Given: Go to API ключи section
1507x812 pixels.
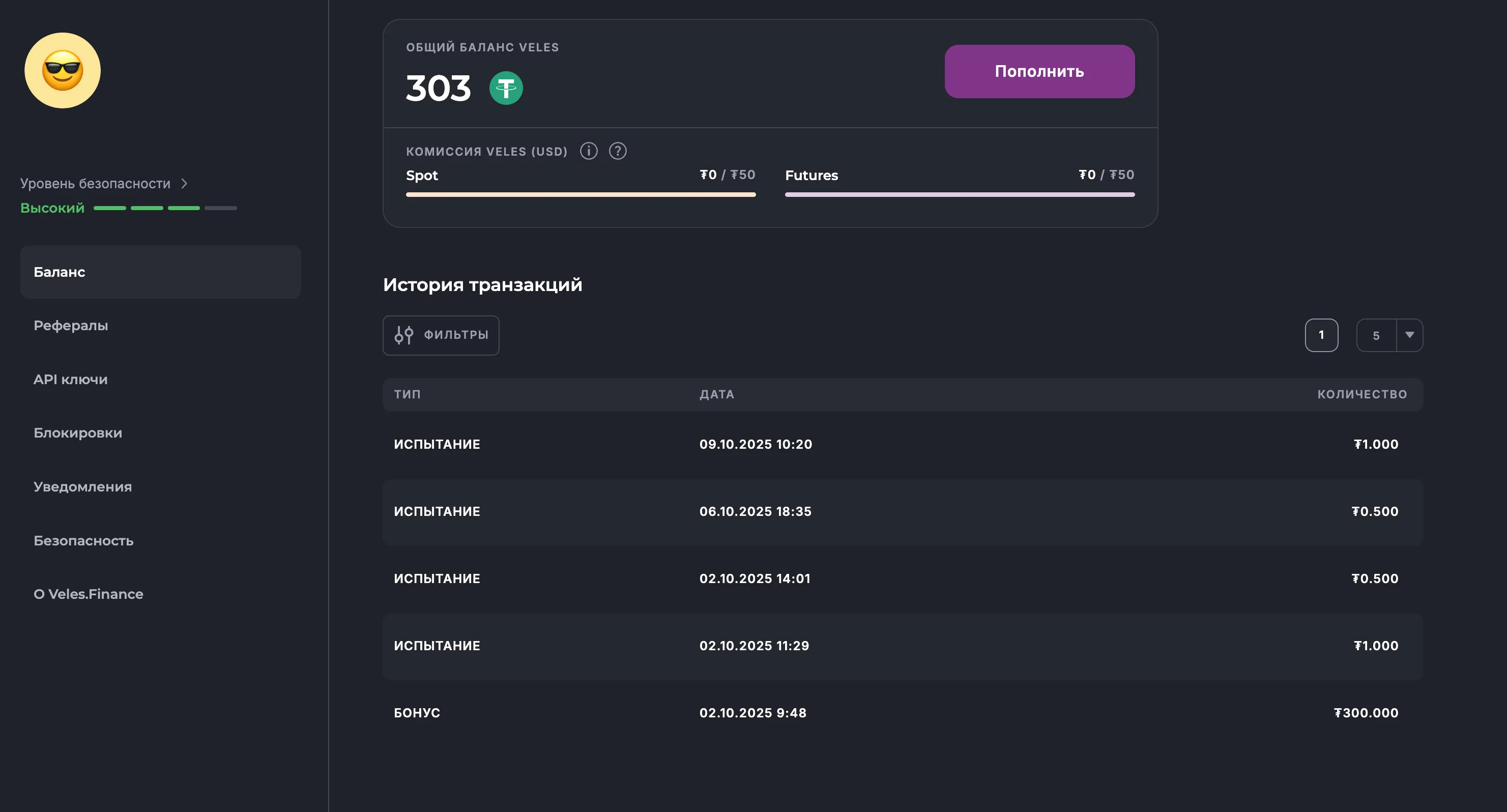Looking at the screenshot, I should pos(71,379).
